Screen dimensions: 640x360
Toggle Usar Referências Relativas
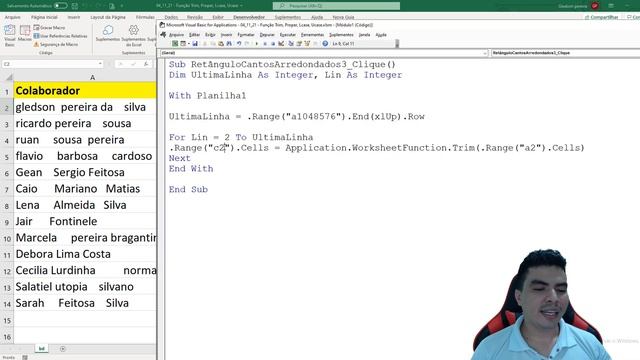[x=60, y=36]
